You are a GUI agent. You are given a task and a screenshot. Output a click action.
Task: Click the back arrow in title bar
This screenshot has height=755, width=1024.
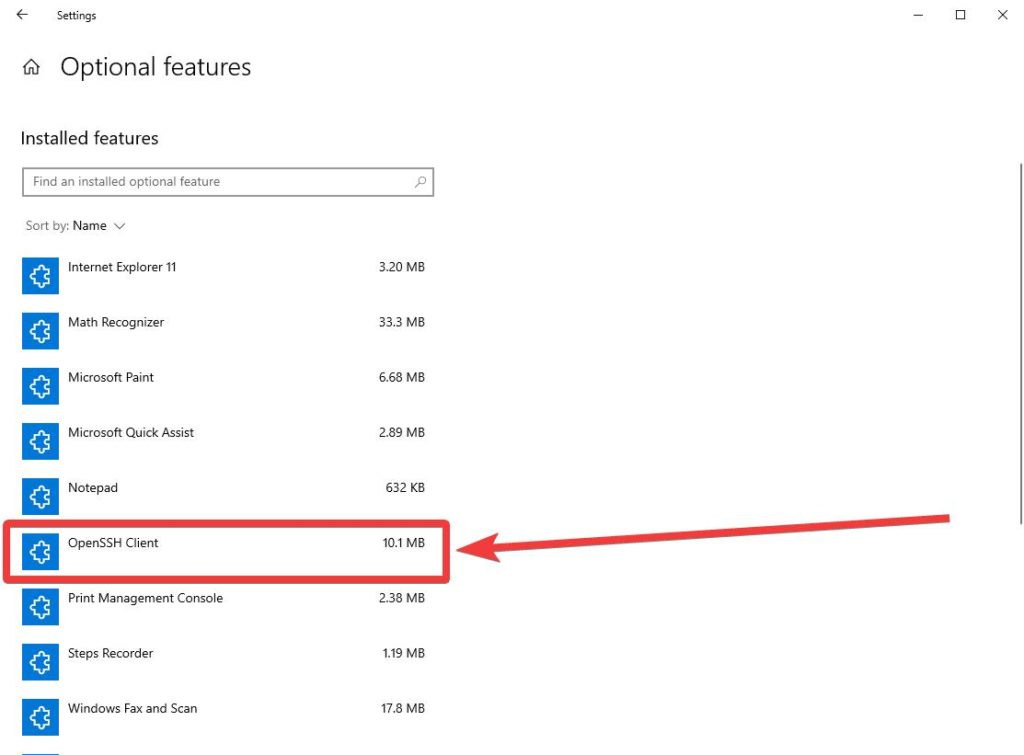pos(22,15)
